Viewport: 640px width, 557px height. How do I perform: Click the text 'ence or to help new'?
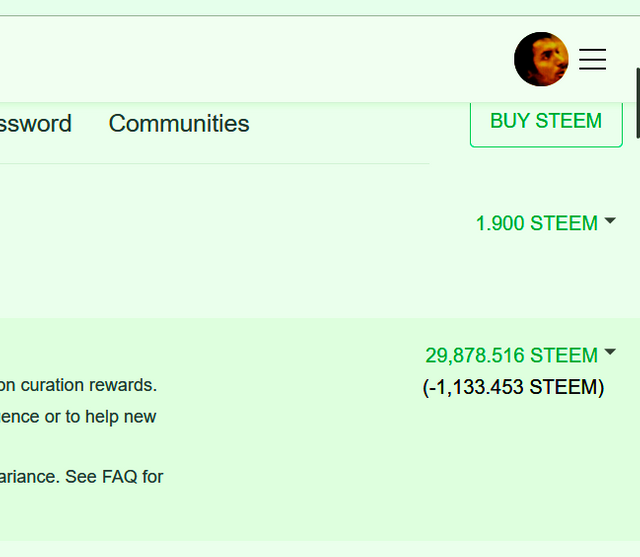pyautogui.click(x=78, y=416)
